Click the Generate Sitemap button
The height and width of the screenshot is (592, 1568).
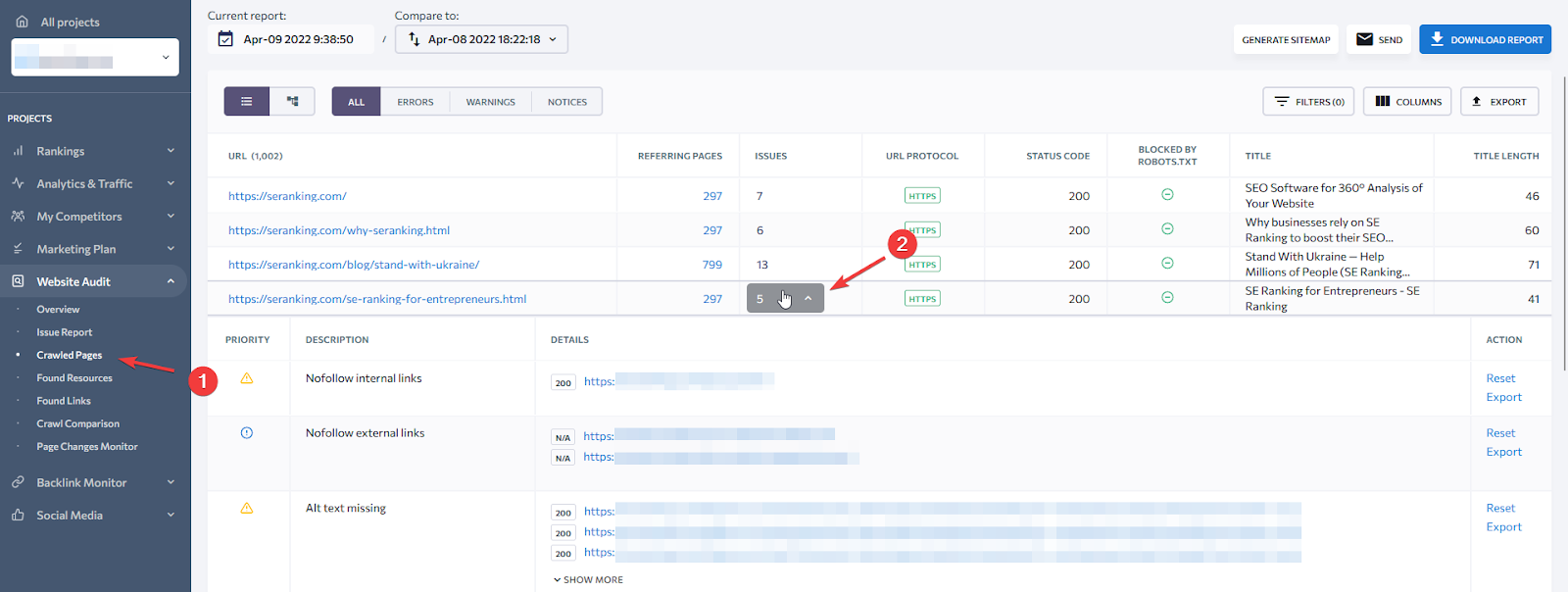coord(1286,39)
